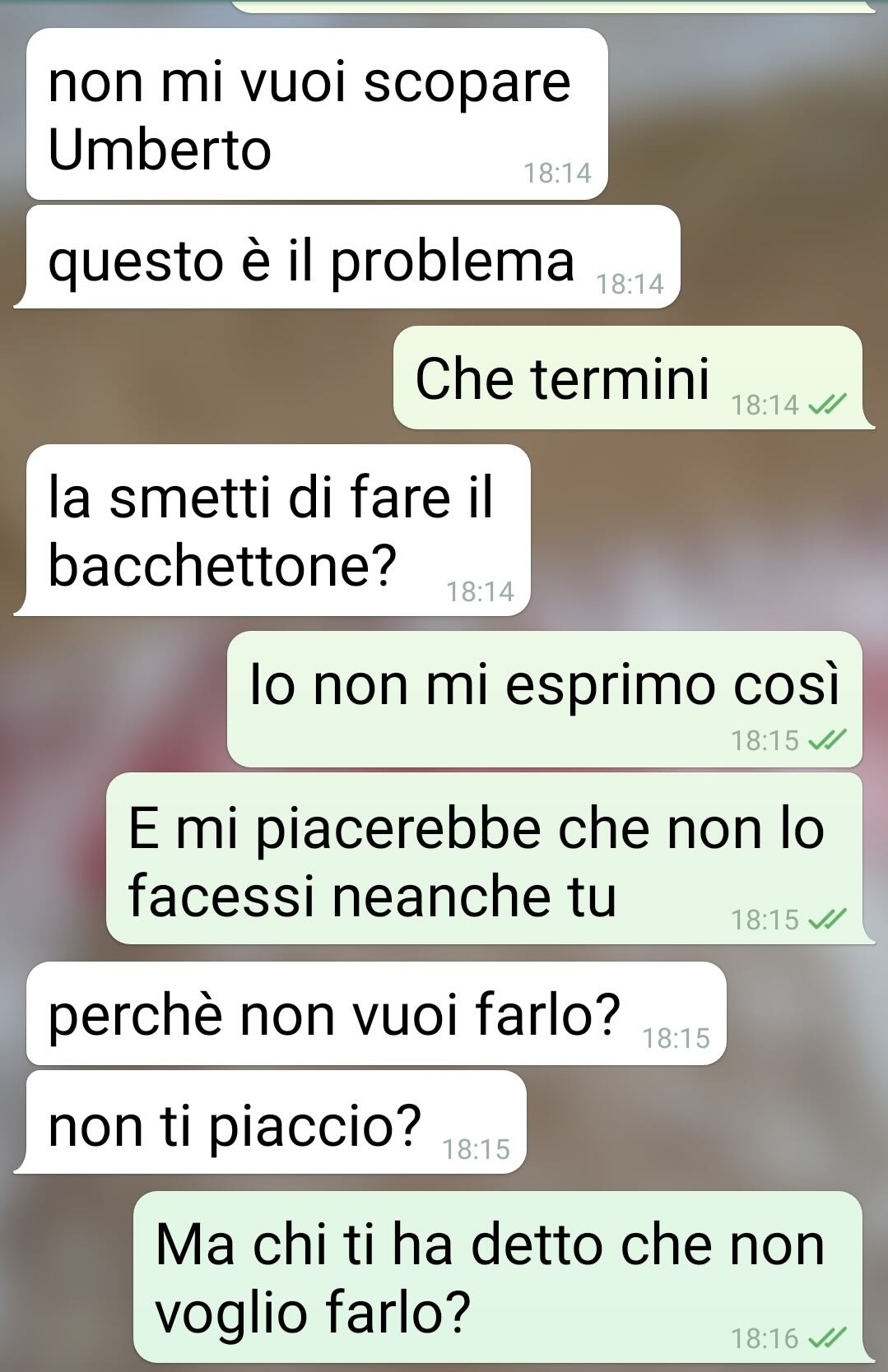Click the 18:15 timestamp beside 'non ti piaccio?'
888x1372 pixels.
(476, 1148)
